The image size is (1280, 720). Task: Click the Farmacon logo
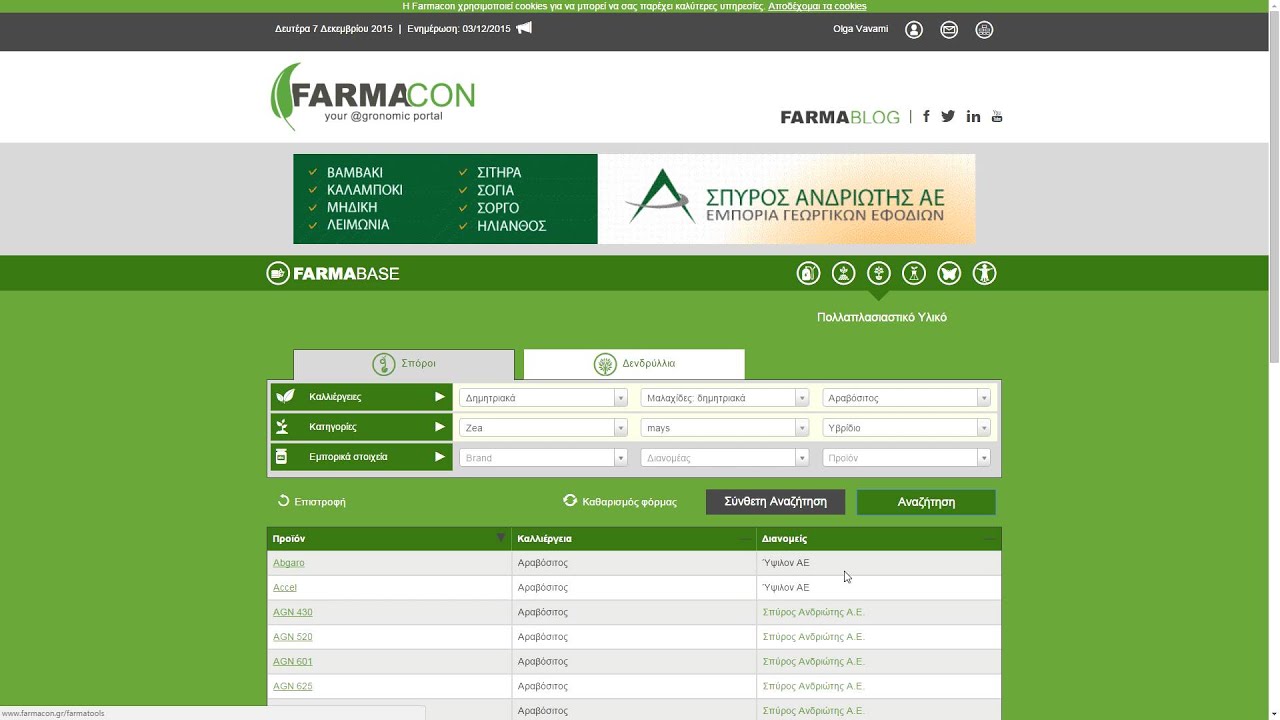372,97
